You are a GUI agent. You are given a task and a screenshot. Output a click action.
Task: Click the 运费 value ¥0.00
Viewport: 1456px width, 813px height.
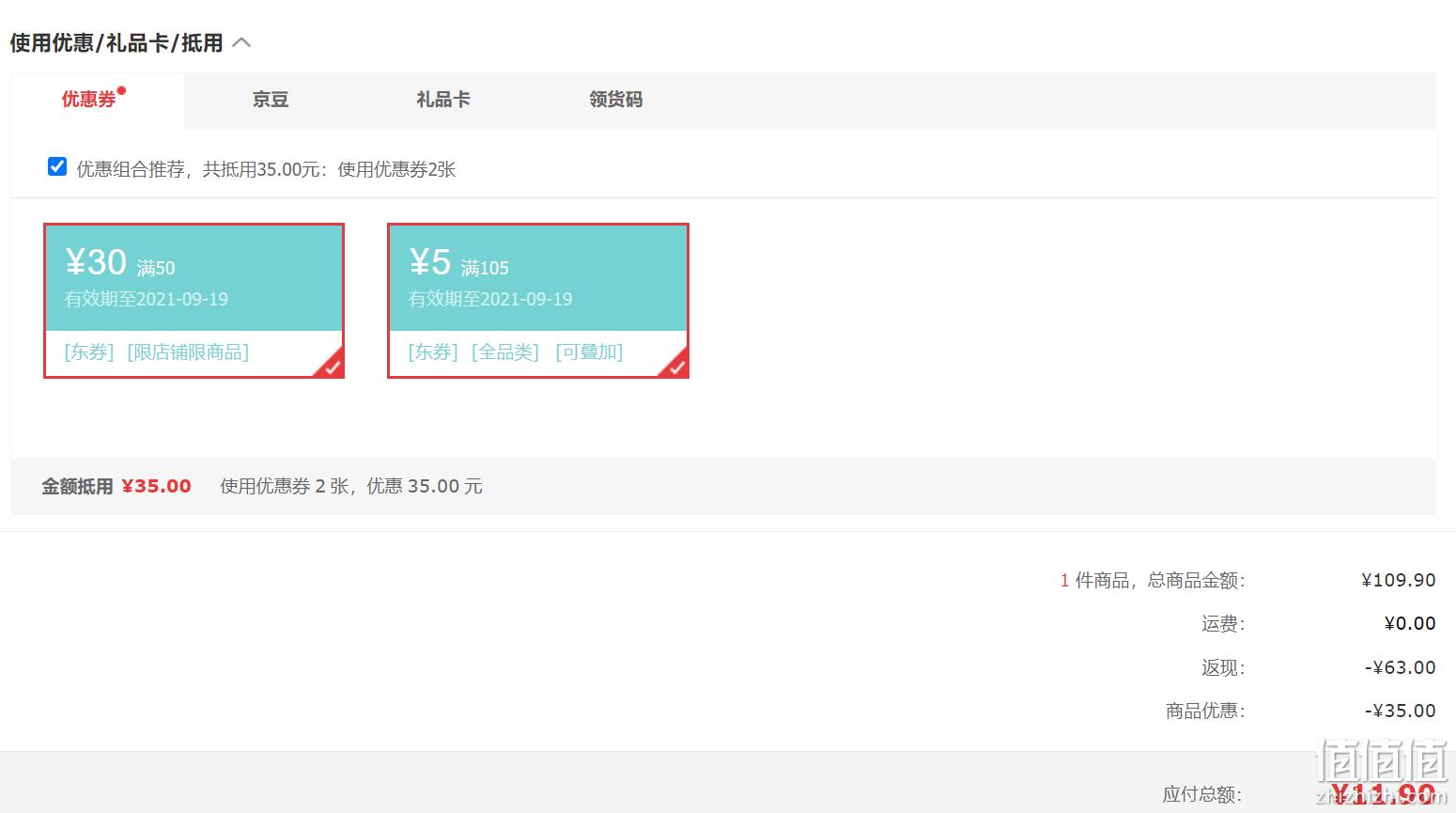click(x=1410, y=623)
